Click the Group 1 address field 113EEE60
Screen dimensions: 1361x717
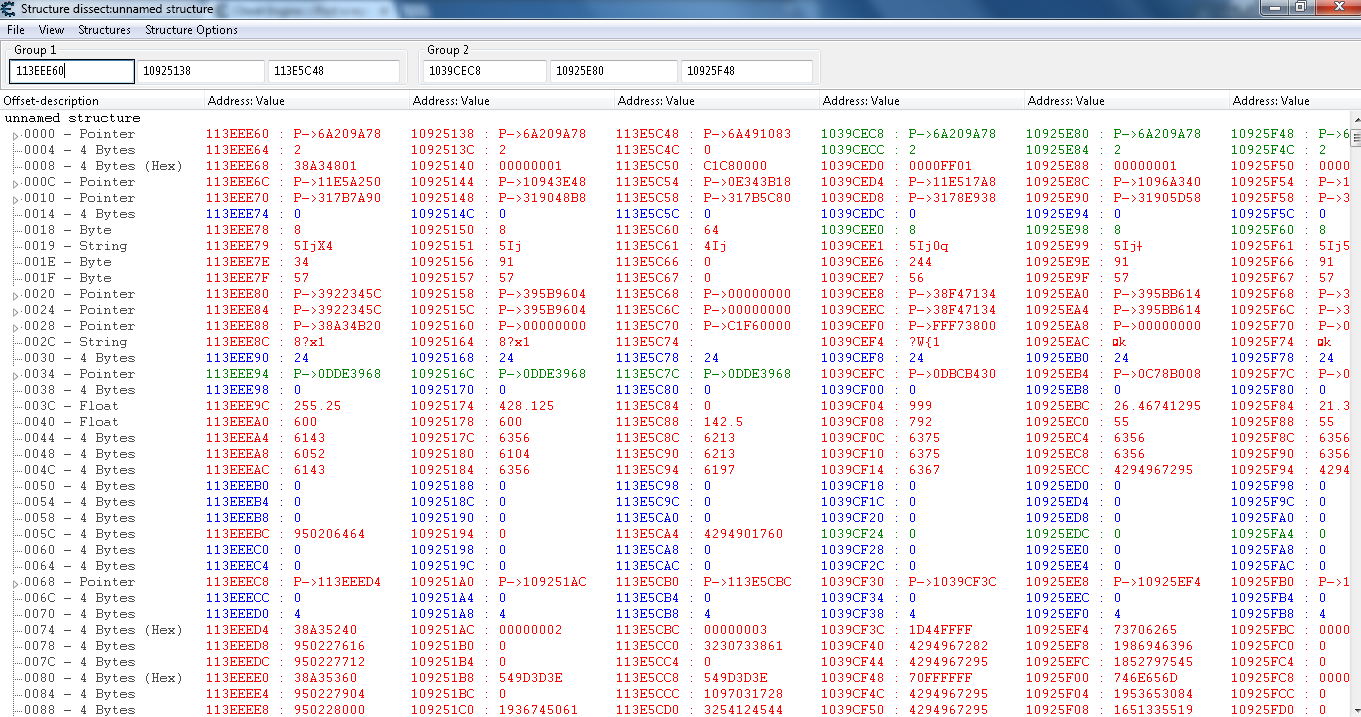71,71
